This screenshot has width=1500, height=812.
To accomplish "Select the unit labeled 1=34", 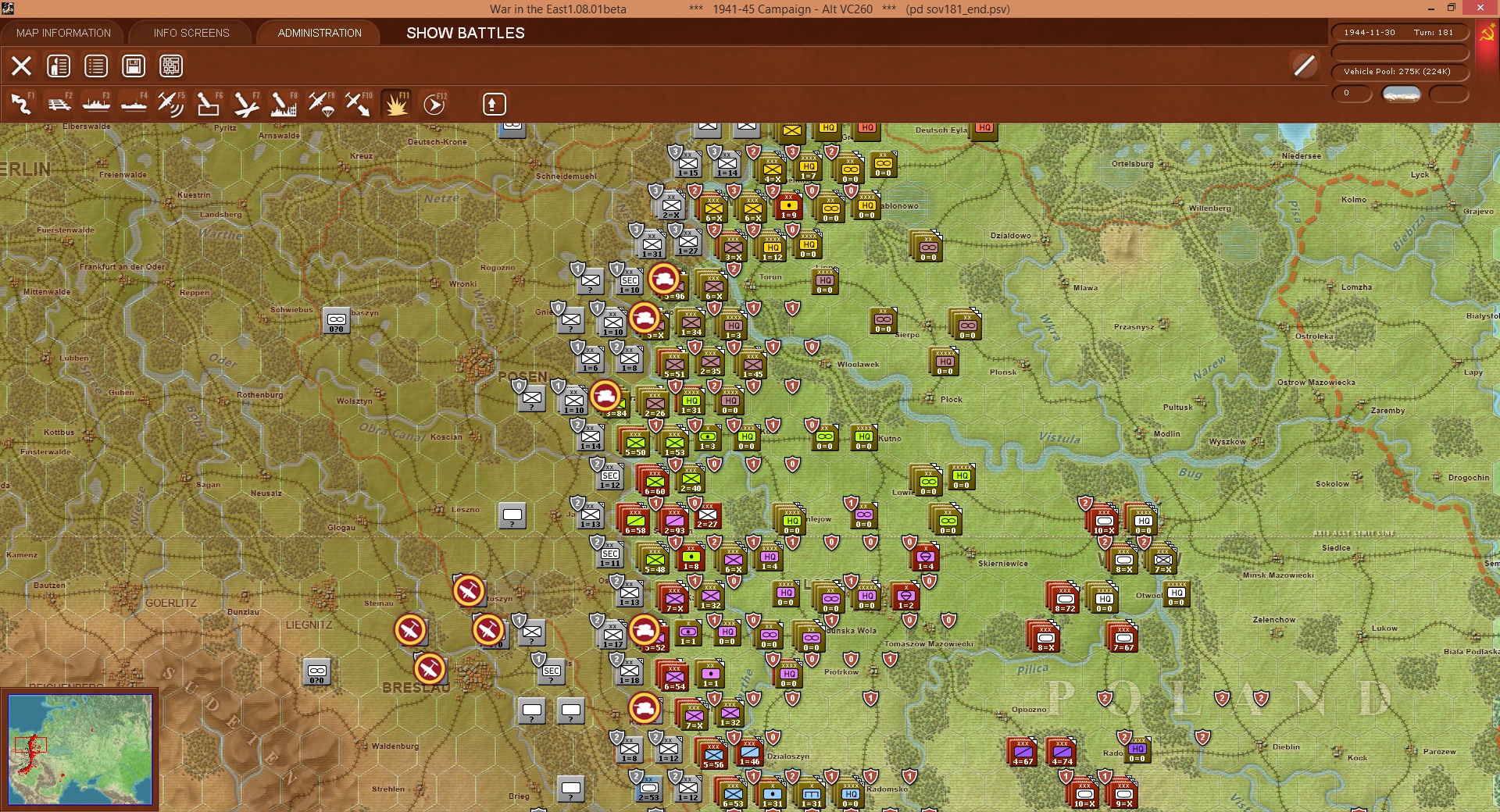I will pos(691,322).
